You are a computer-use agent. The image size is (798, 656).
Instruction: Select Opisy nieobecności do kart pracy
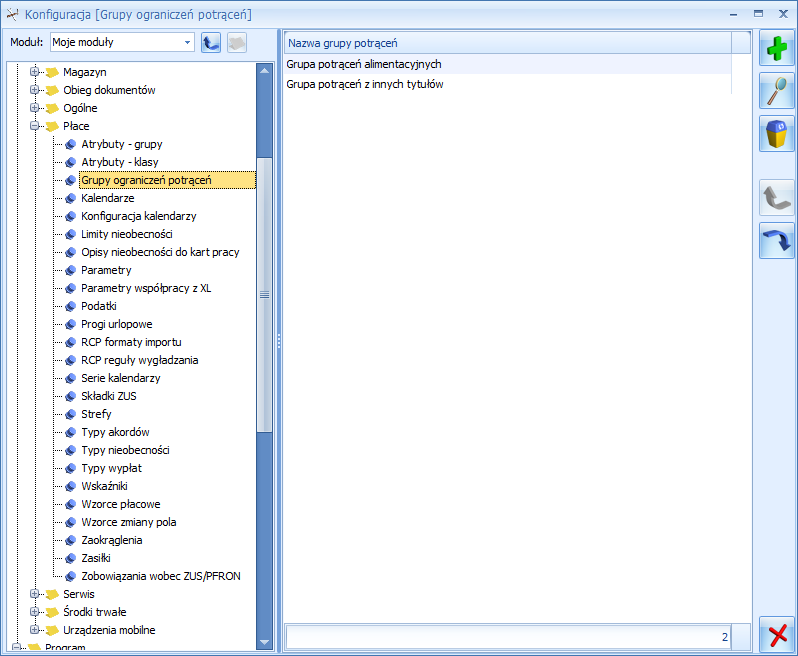pos(160,252)
